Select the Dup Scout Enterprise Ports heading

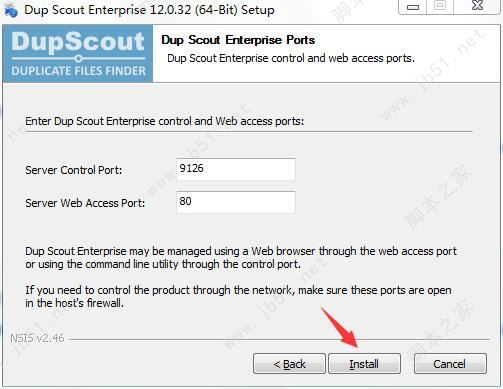point(238,40)
